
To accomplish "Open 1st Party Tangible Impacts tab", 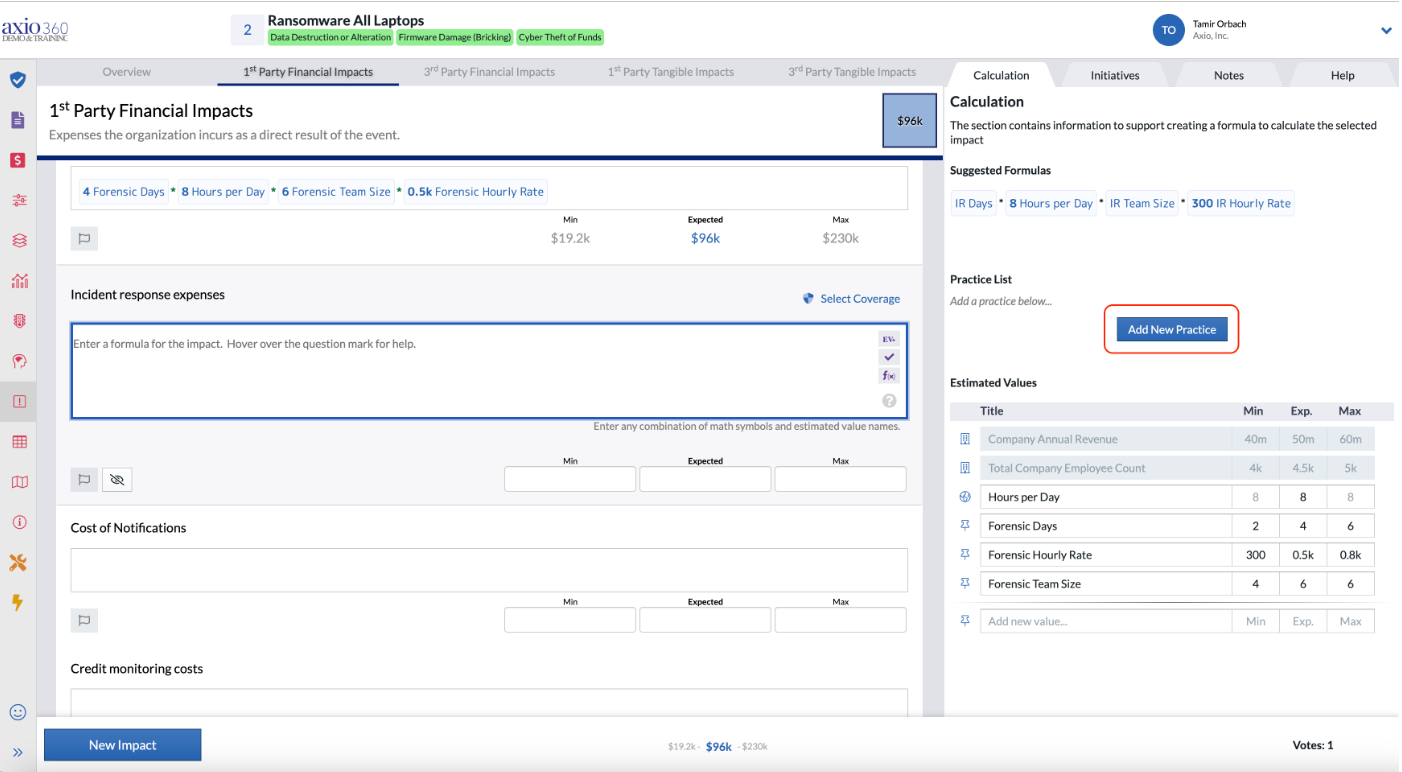I will click(670, 72).
